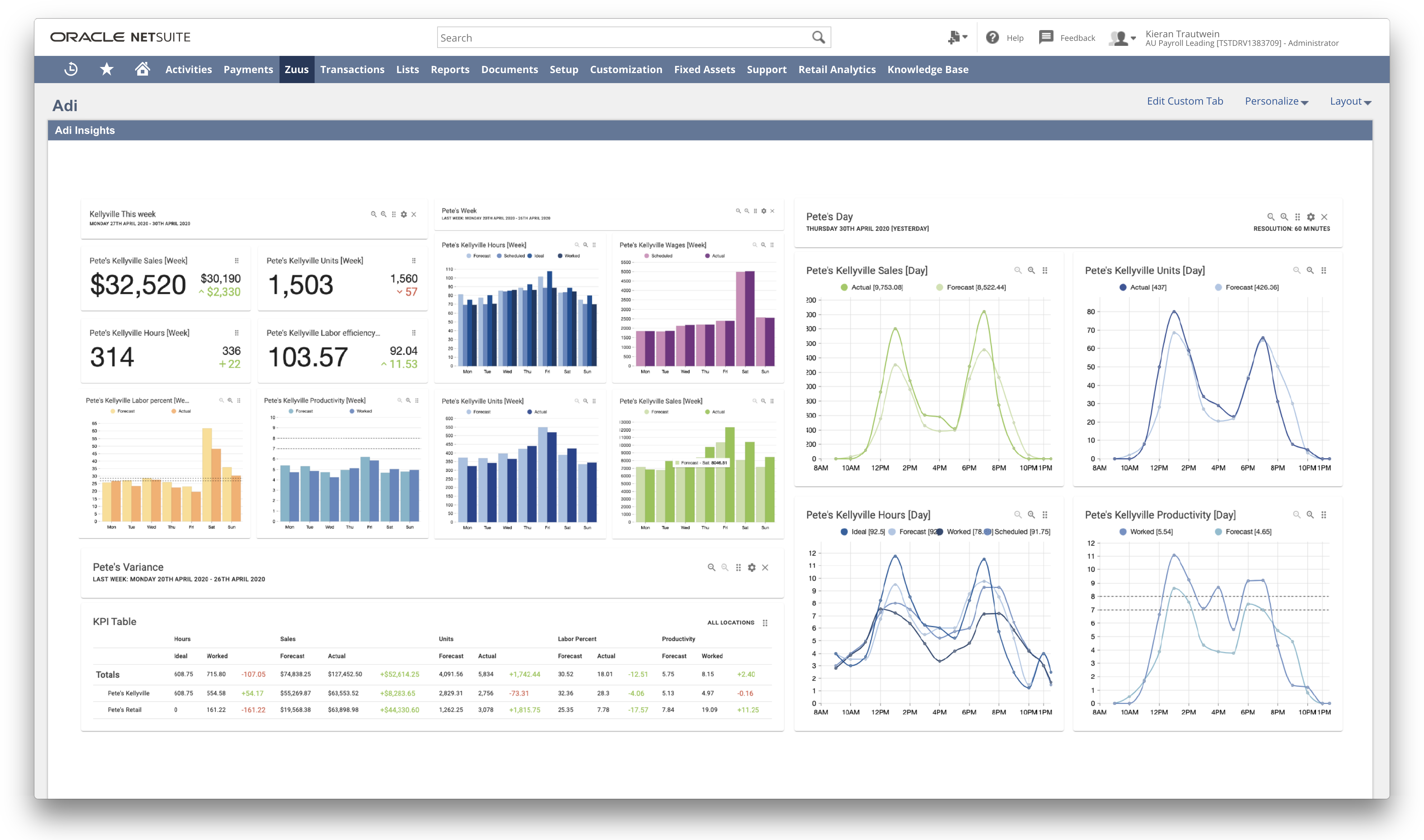Click the Help question mark icon

[x=992, y=37]
